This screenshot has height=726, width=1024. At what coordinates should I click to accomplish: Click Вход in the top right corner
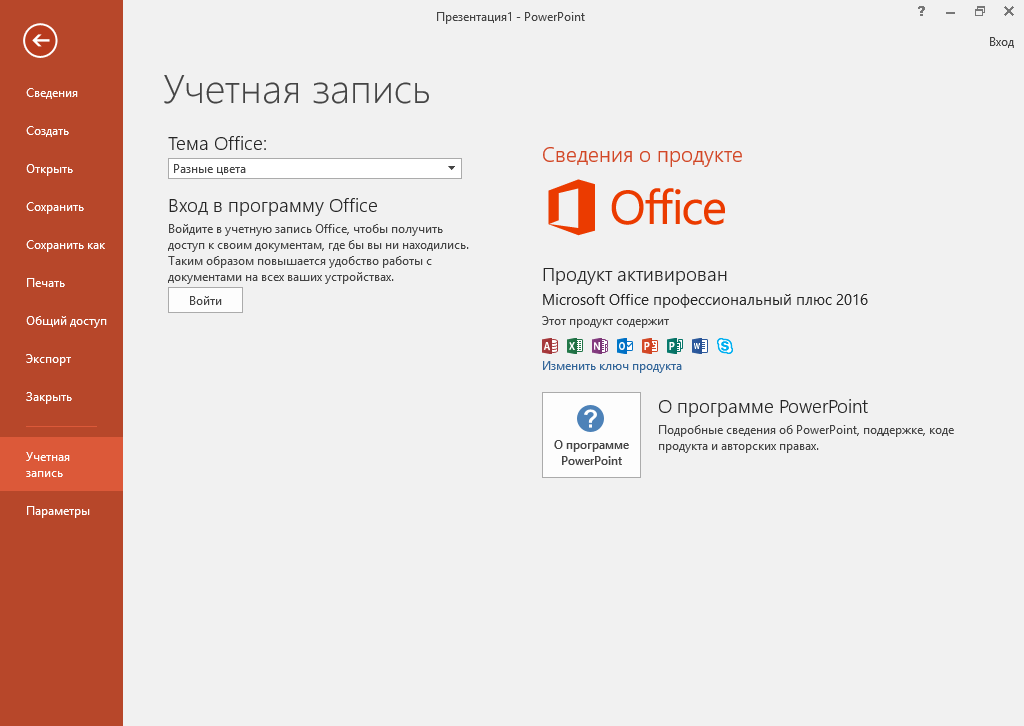tap(1001, 41)
